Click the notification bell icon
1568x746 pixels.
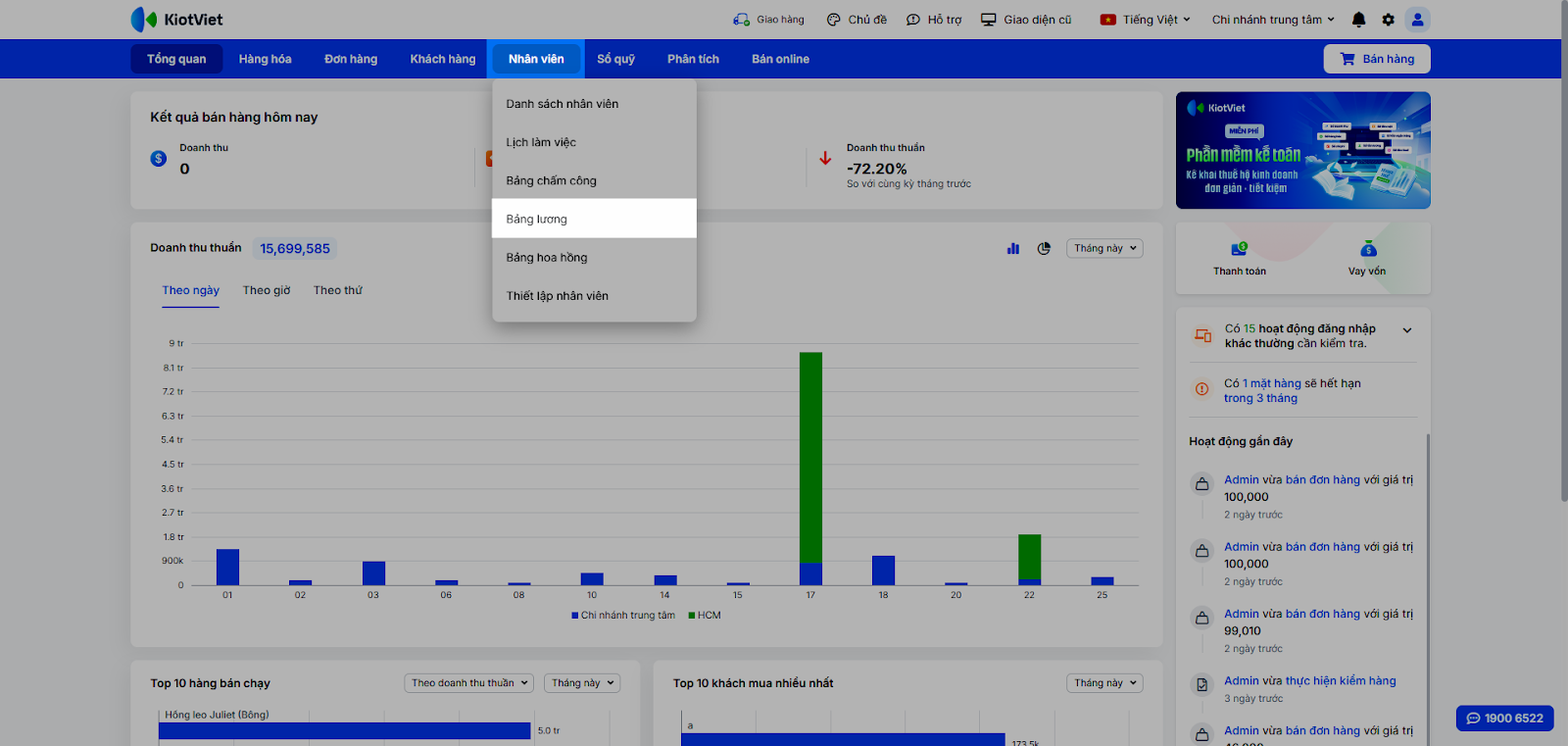coord(1358,20)
